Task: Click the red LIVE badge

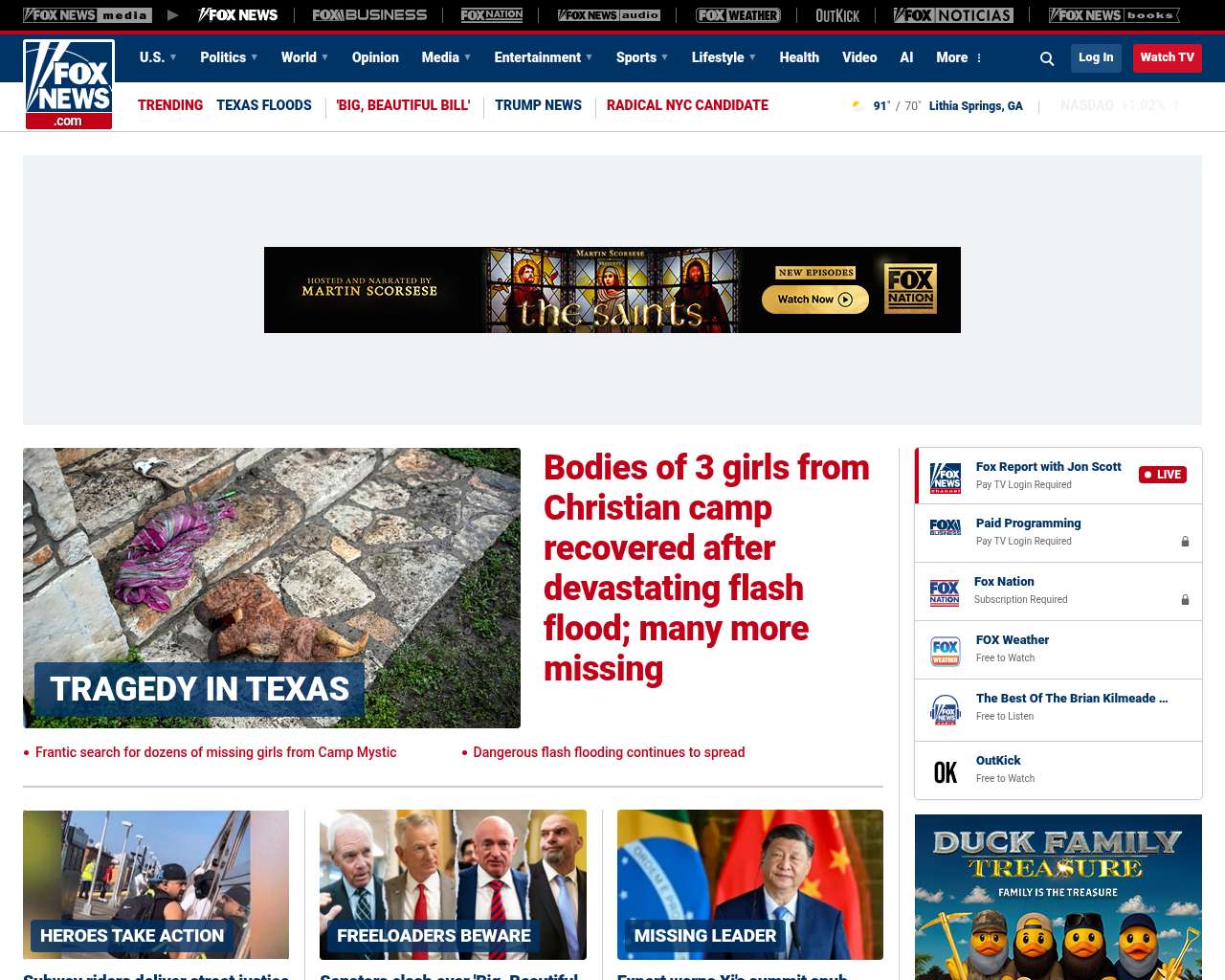Action: pos(1163,475)
